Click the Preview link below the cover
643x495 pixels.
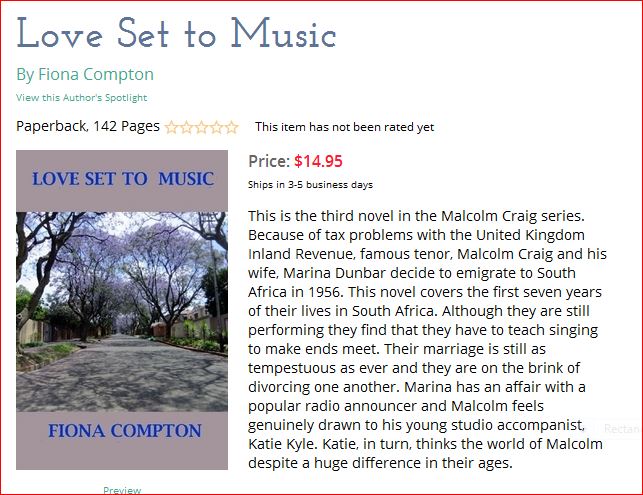pos(122,489)
